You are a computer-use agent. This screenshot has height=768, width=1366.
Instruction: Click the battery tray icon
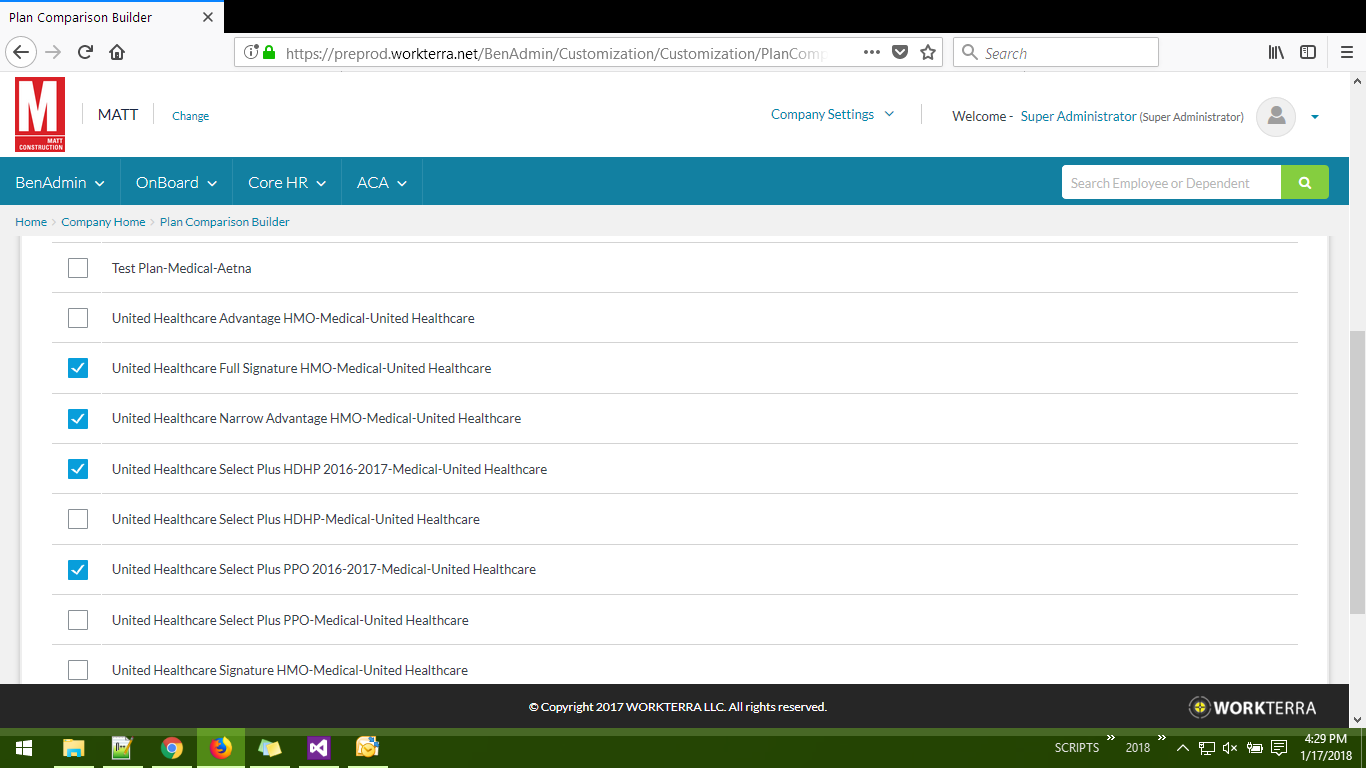click(1254, 748)
